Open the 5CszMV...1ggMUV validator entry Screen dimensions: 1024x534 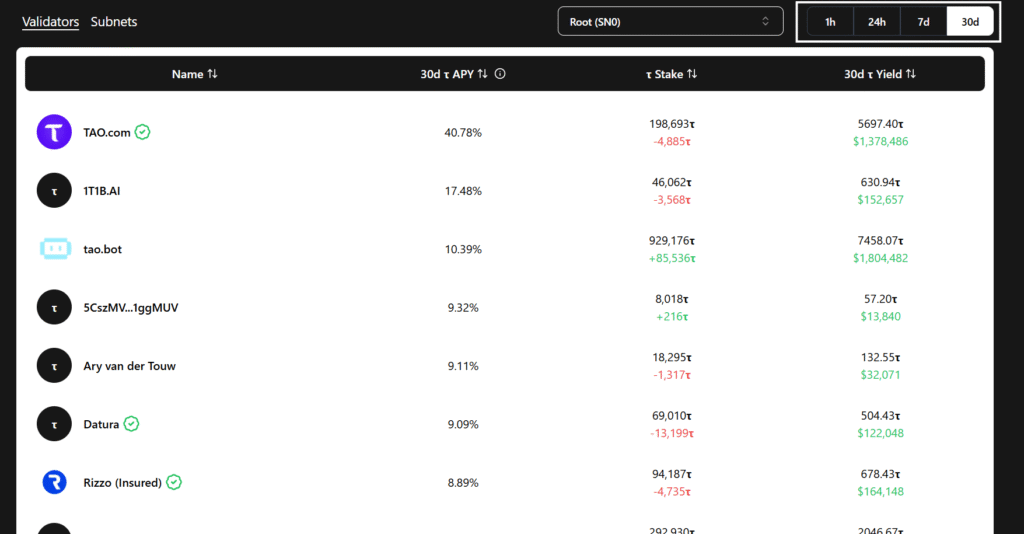[130, 308]
